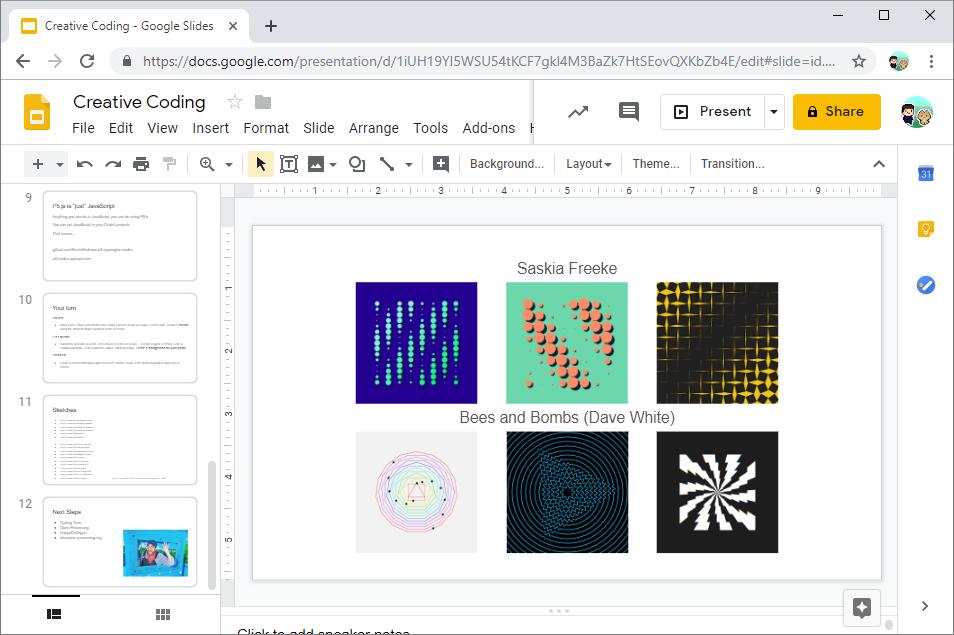954x635 pixels.
Task: Open the Format menu
Action: click(266, 128)
